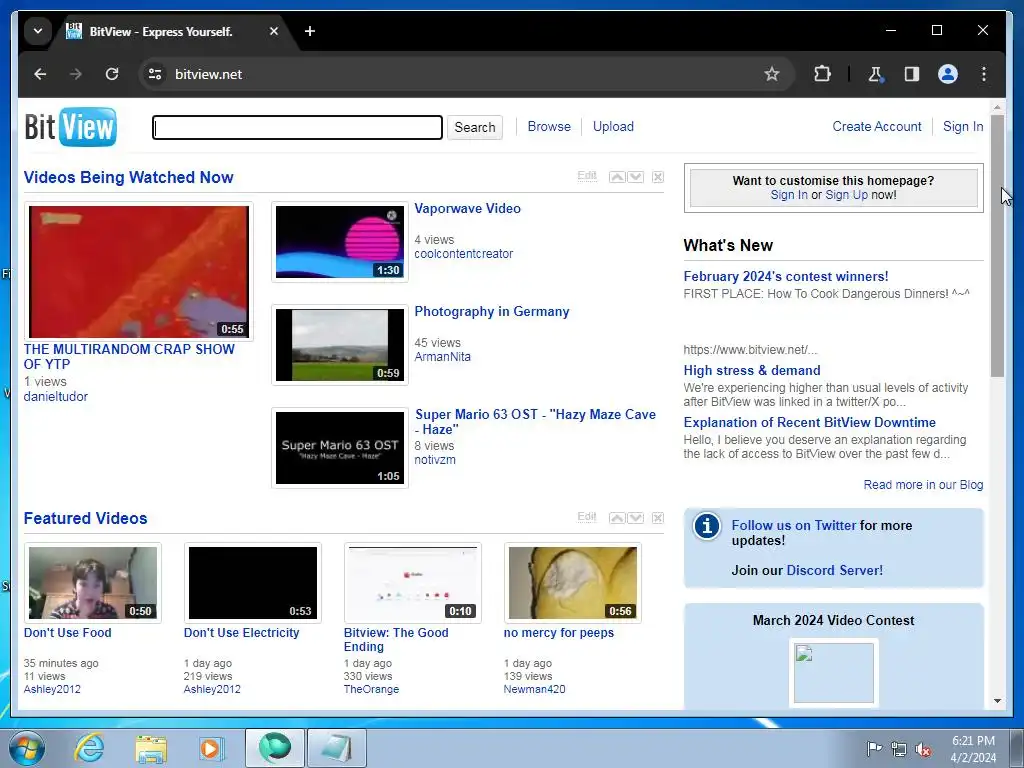Open Chrome Labs flask icon

875,74
